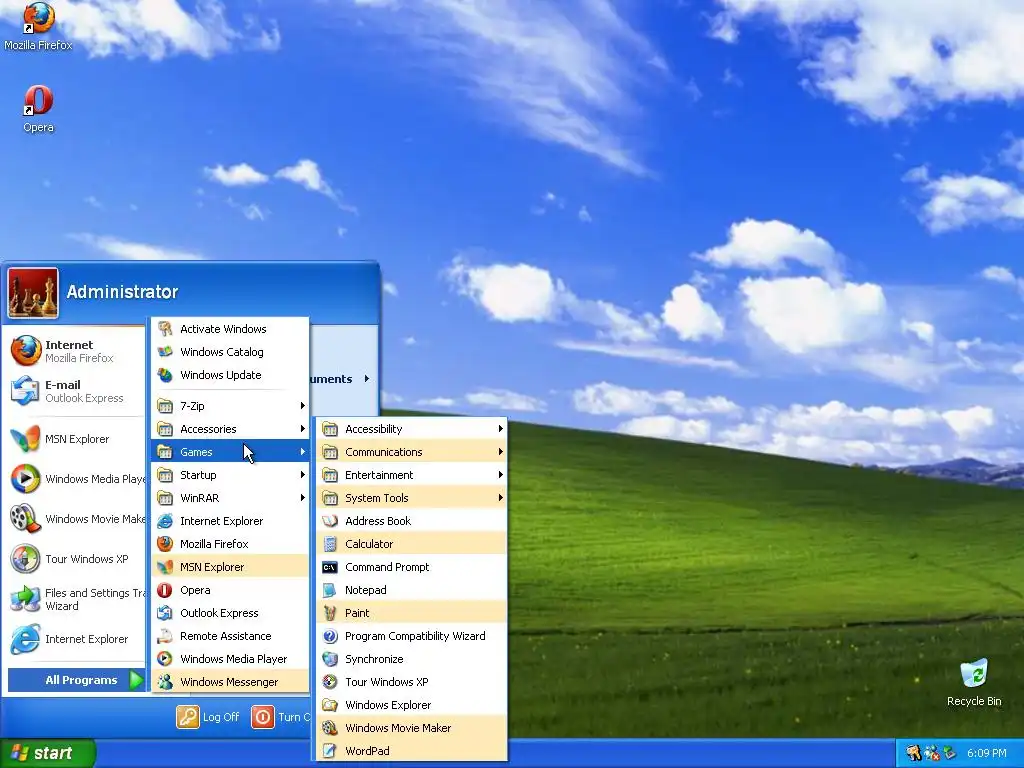Click the Log Off button
1024x768 pixels.
[x=208, y=717]
